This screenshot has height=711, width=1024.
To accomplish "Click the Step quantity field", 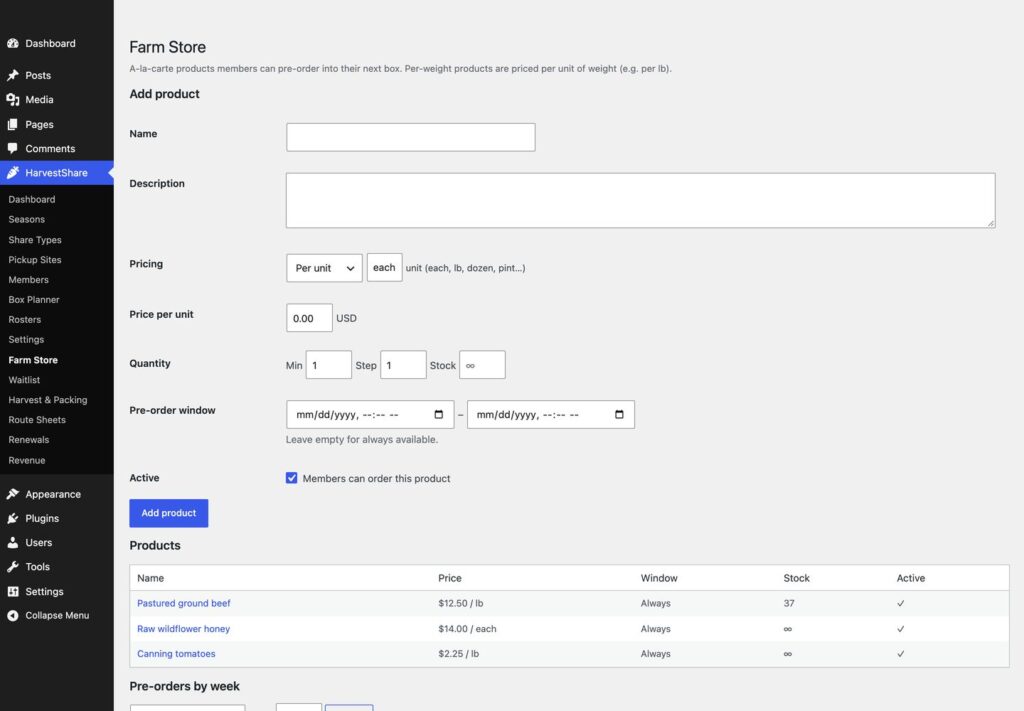I will [x=403, y=365].
